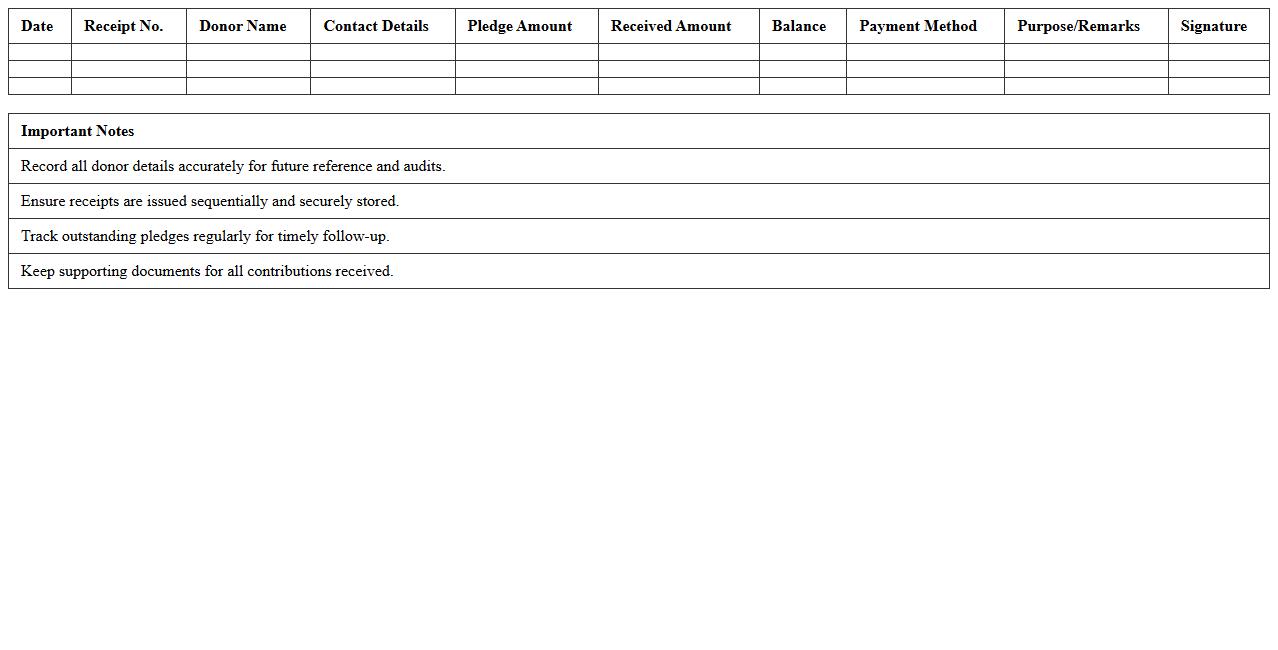Select last empty cell under Payment Method

[925, 86]
